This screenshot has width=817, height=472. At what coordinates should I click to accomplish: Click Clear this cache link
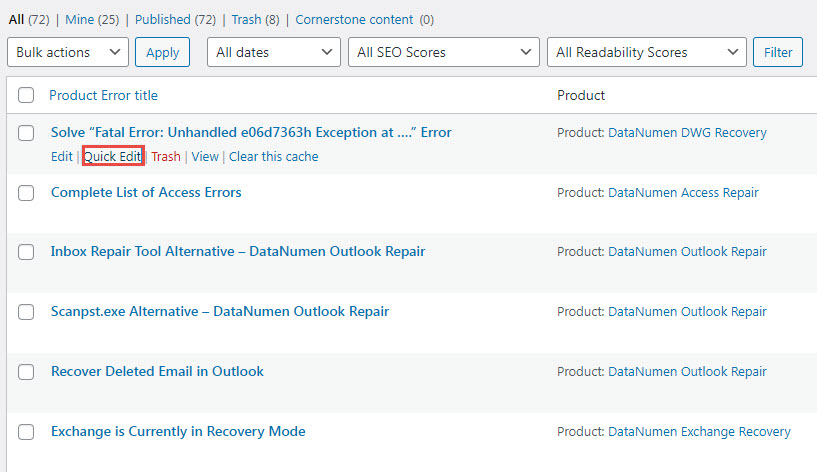(274, 156)
